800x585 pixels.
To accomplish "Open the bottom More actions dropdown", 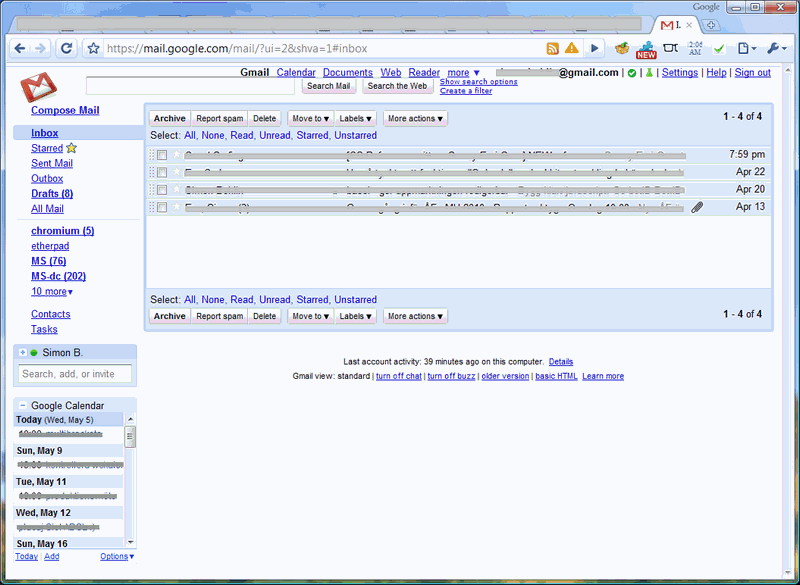I will [x=415, y=316].
